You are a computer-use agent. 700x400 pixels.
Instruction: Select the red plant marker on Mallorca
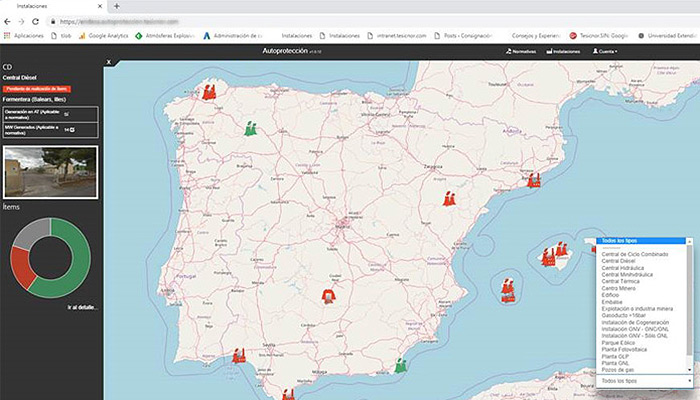pos(548,256)
